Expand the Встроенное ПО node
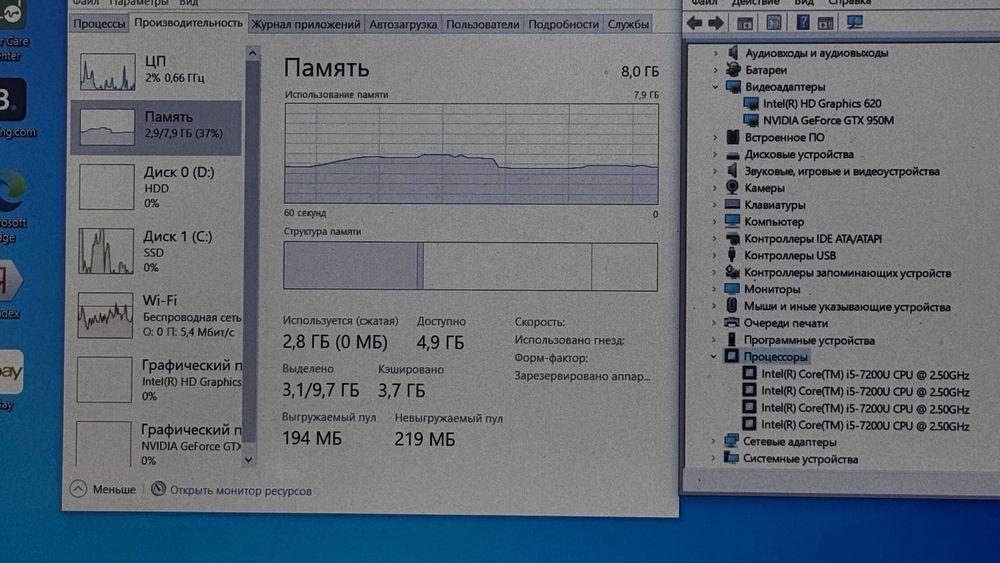 716,137
